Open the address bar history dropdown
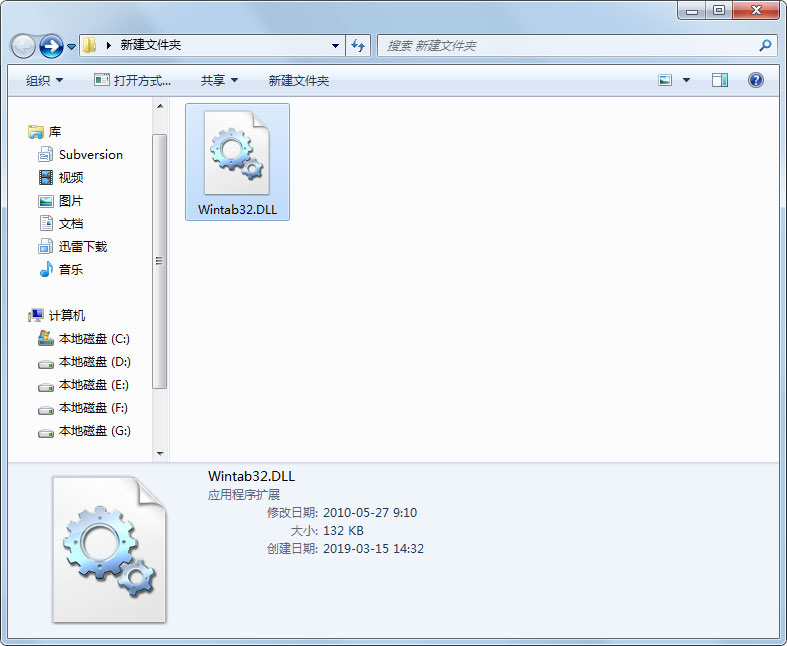 coord(335,46)
